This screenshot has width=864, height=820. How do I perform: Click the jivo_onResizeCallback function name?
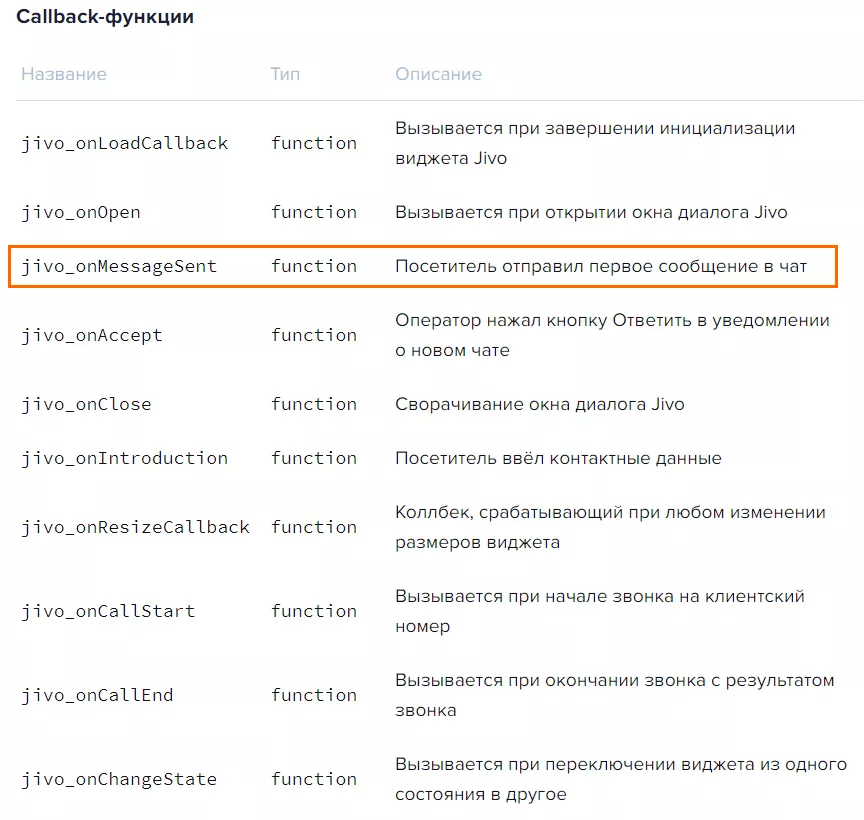136,527
